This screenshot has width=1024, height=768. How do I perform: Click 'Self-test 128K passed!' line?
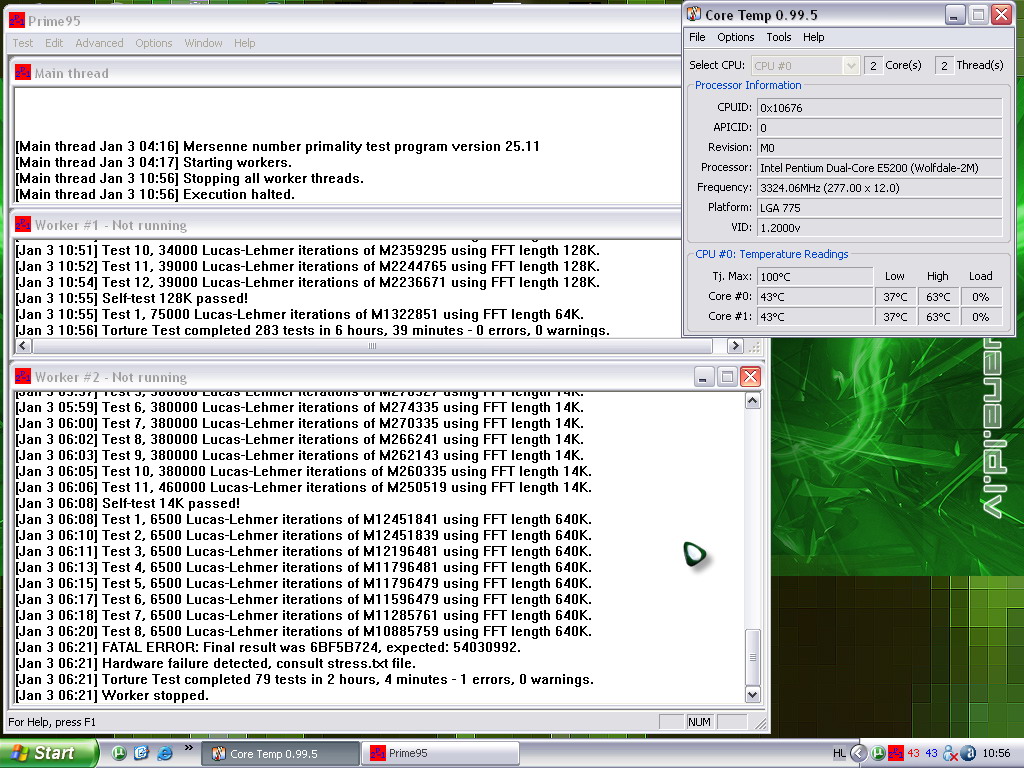131,298
